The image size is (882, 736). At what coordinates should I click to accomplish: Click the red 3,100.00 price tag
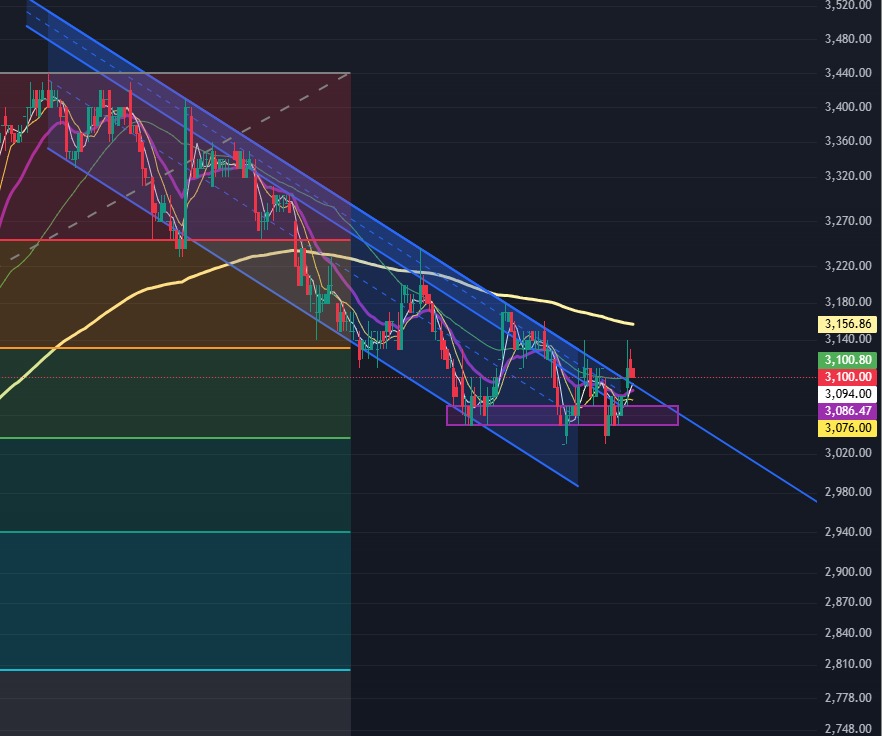click(848, 376)
